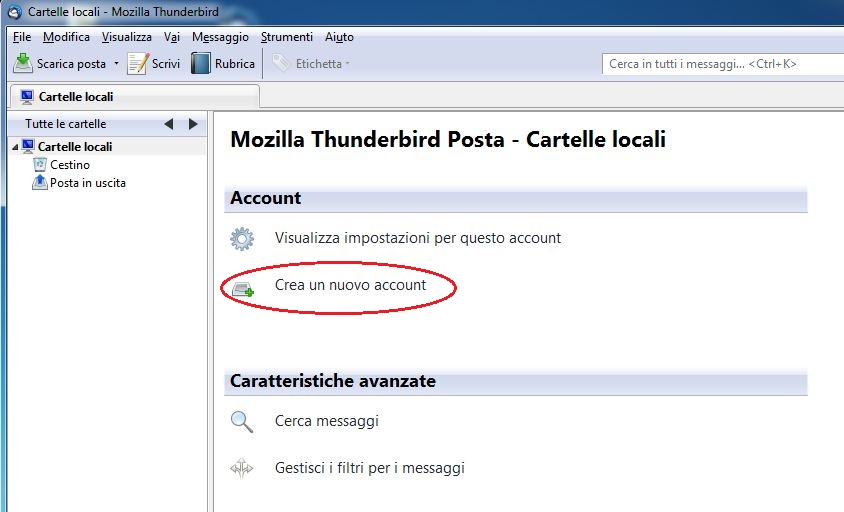This screenshot has height=512, width=844.
Task: Click the Scarica posta button label
Action: coord(71,64)
